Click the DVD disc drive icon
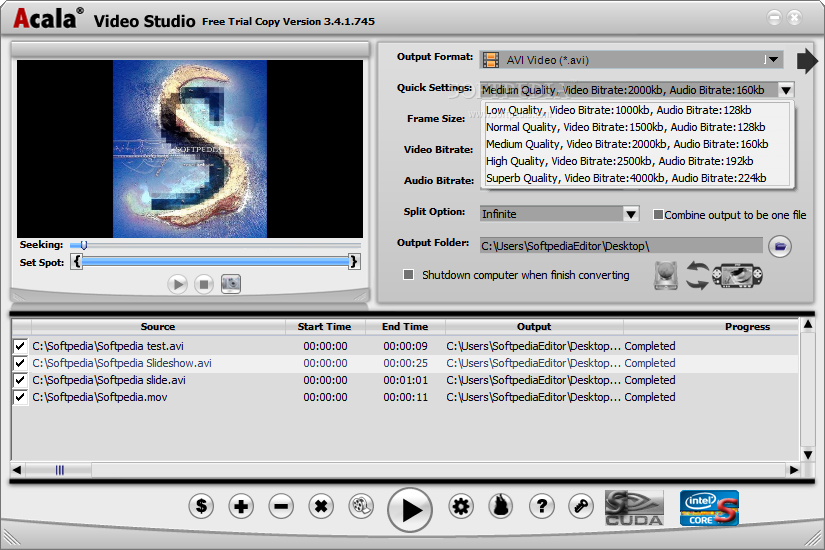825x550 pixels. [x=666, y=275]
